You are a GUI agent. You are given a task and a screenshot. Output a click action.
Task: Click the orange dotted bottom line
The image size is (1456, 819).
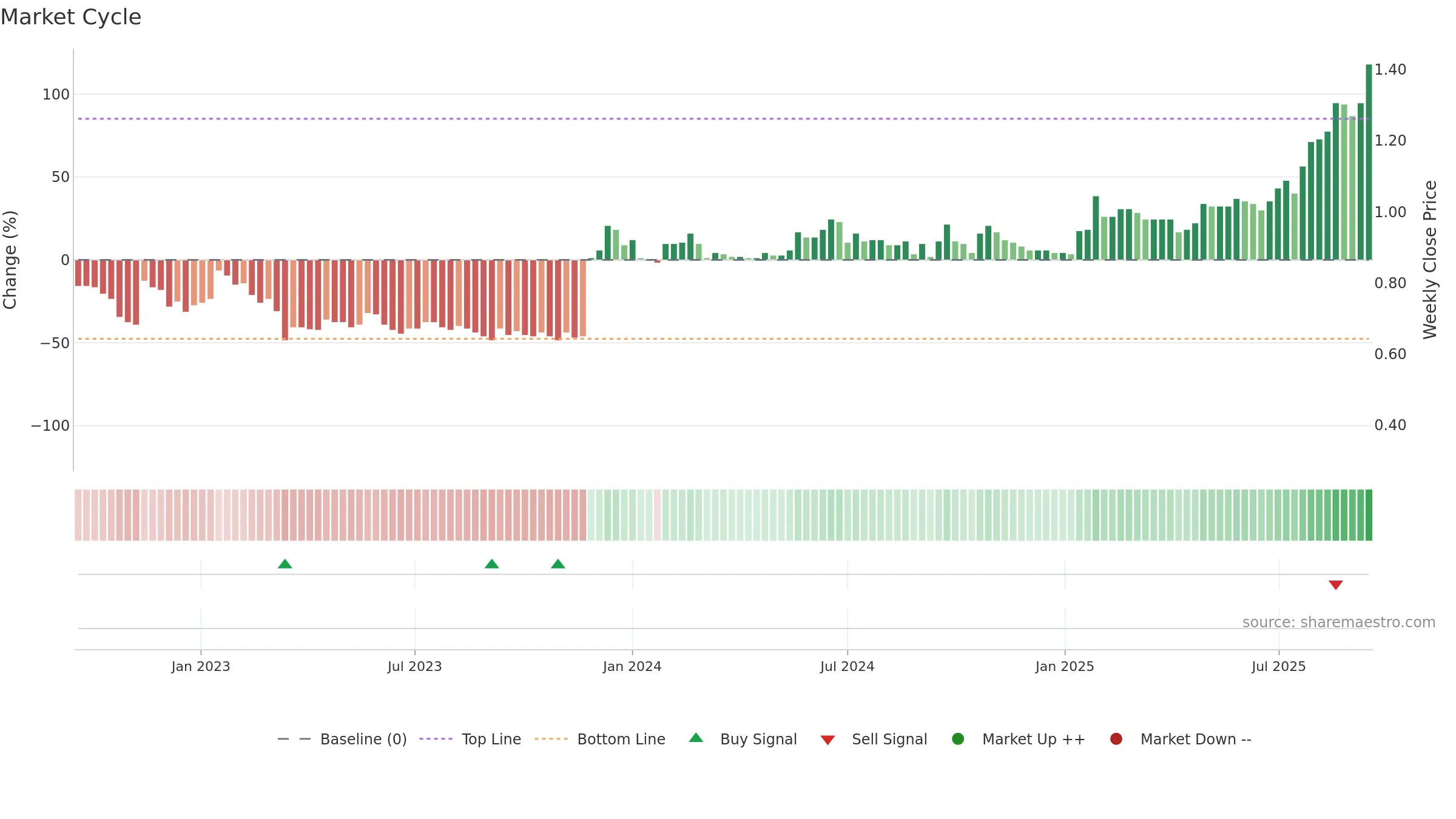722,339
